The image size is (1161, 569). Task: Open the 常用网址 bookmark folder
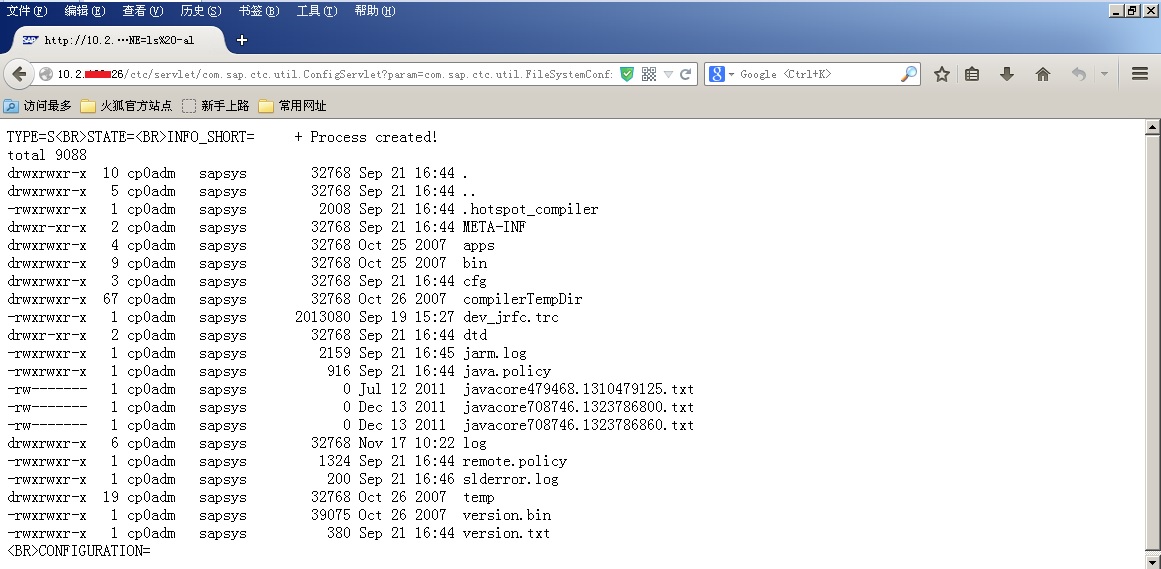pyautogui.click(x=292, y=106)
